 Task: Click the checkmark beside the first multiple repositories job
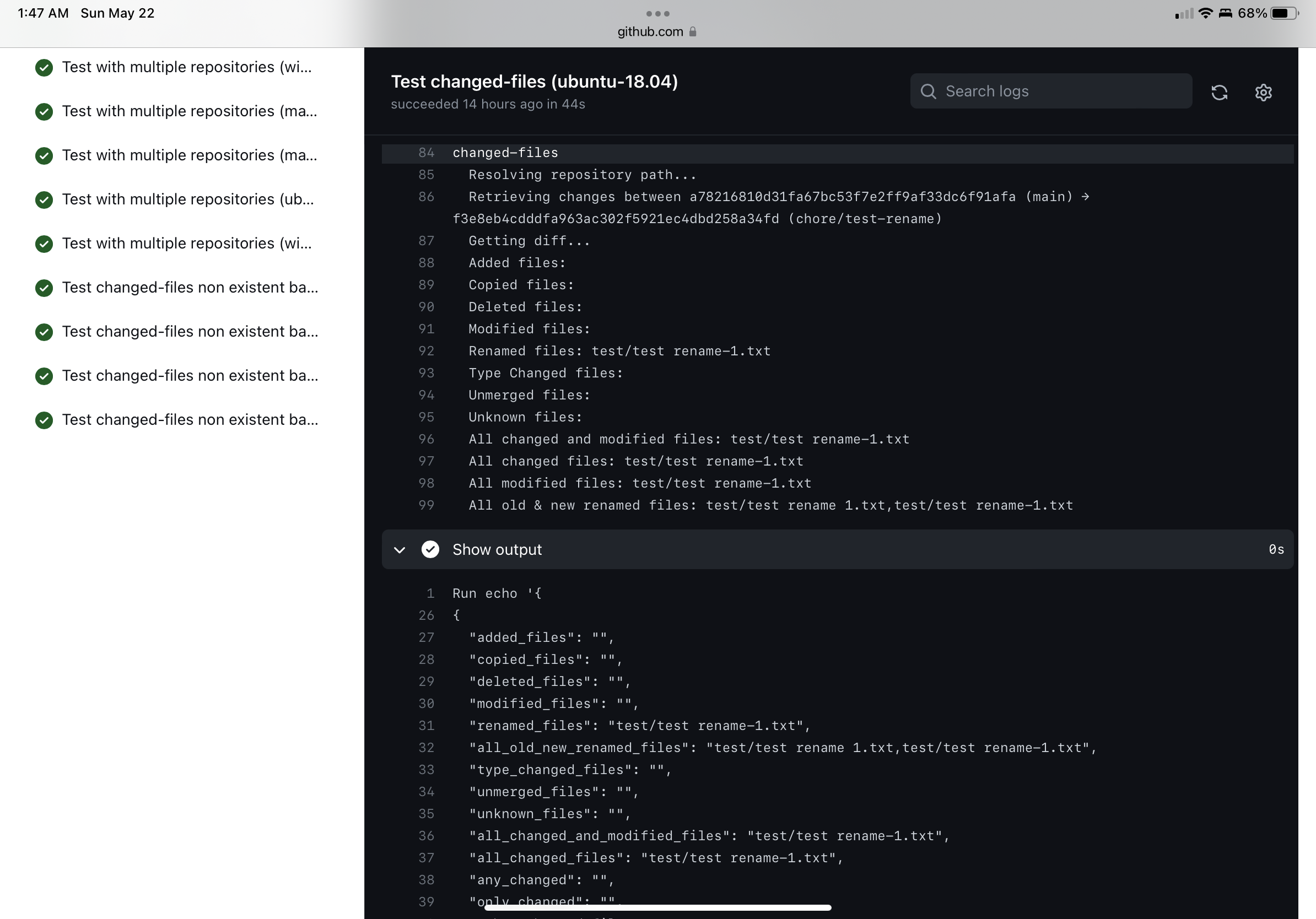point(44,68)
